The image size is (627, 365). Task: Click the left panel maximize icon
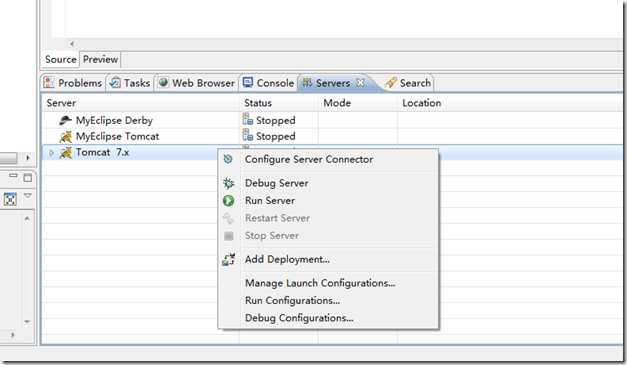(28, 178)
